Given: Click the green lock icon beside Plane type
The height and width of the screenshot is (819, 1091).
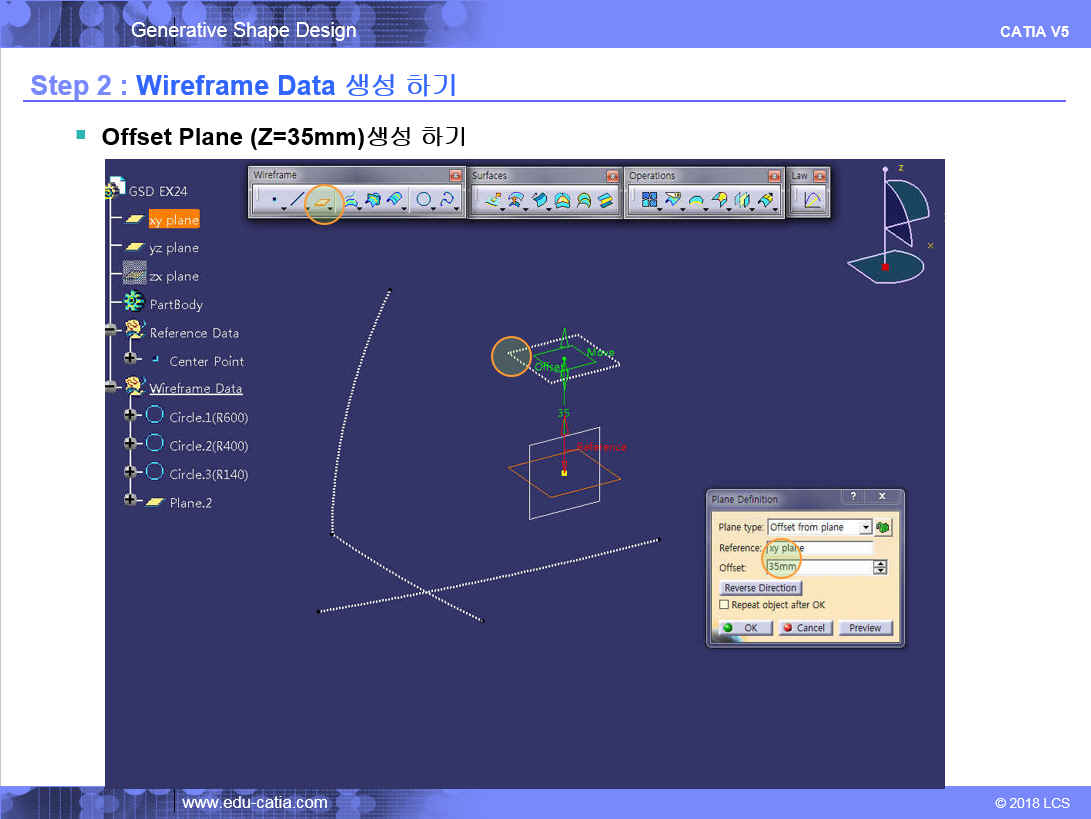Looking at the screenshot, I should pos(883,527).
